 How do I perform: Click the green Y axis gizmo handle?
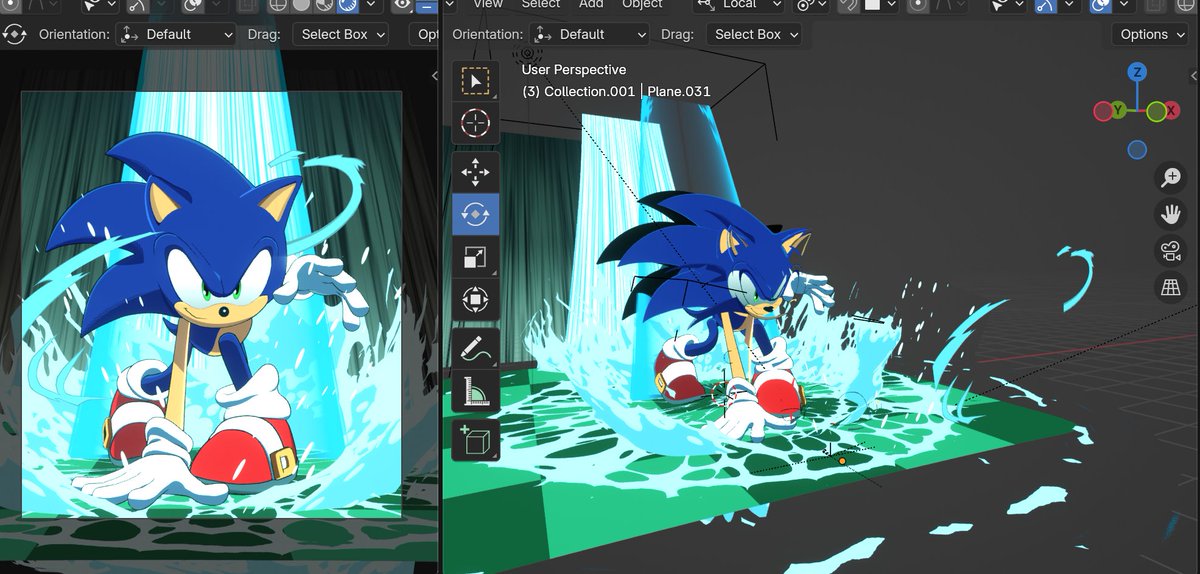[1119, 111]
